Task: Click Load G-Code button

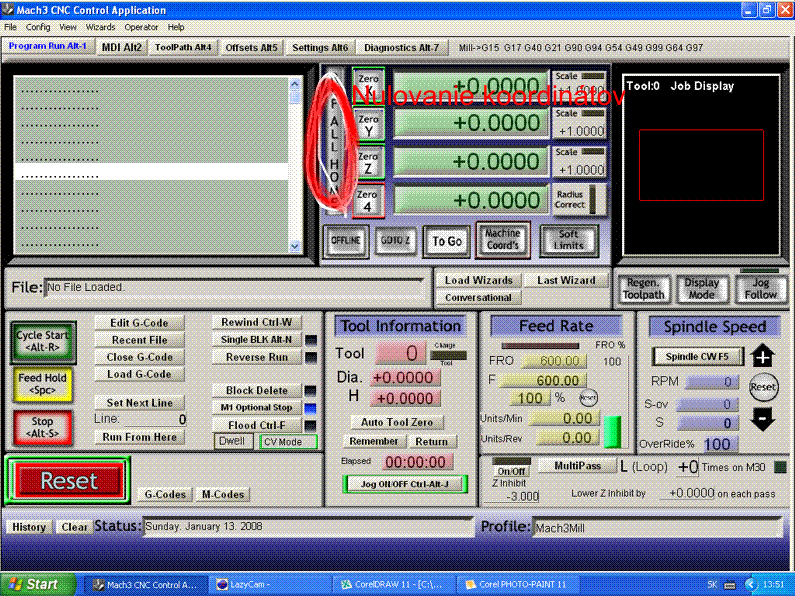Action: [139, 375]
